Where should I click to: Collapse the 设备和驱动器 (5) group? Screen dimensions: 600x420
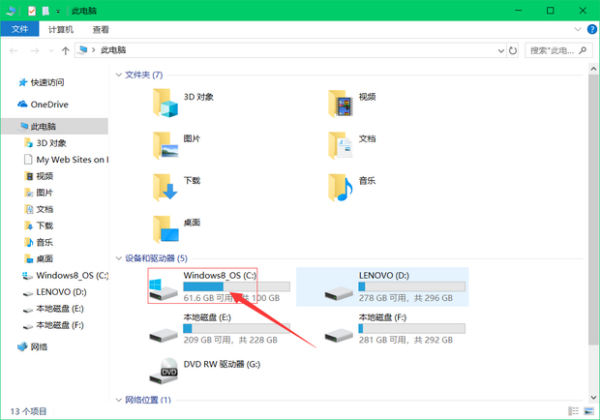coord(119,258)
